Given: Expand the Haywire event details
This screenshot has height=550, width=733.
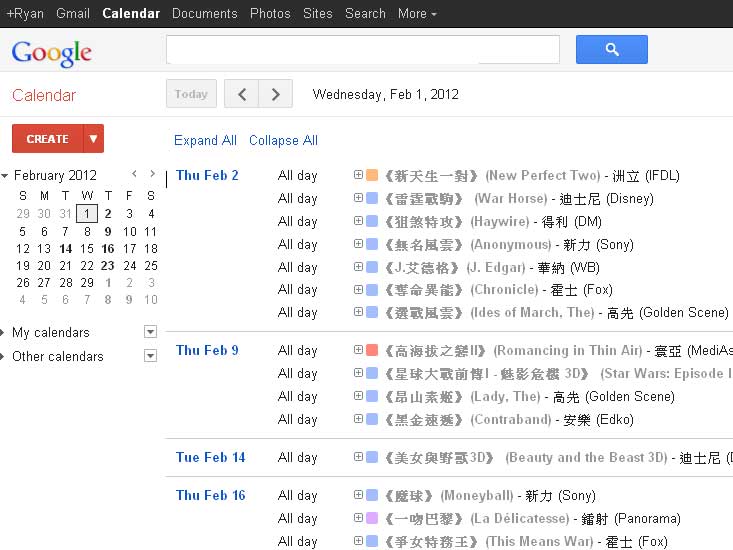Looking at the screenshot, I should coord(358,222).
